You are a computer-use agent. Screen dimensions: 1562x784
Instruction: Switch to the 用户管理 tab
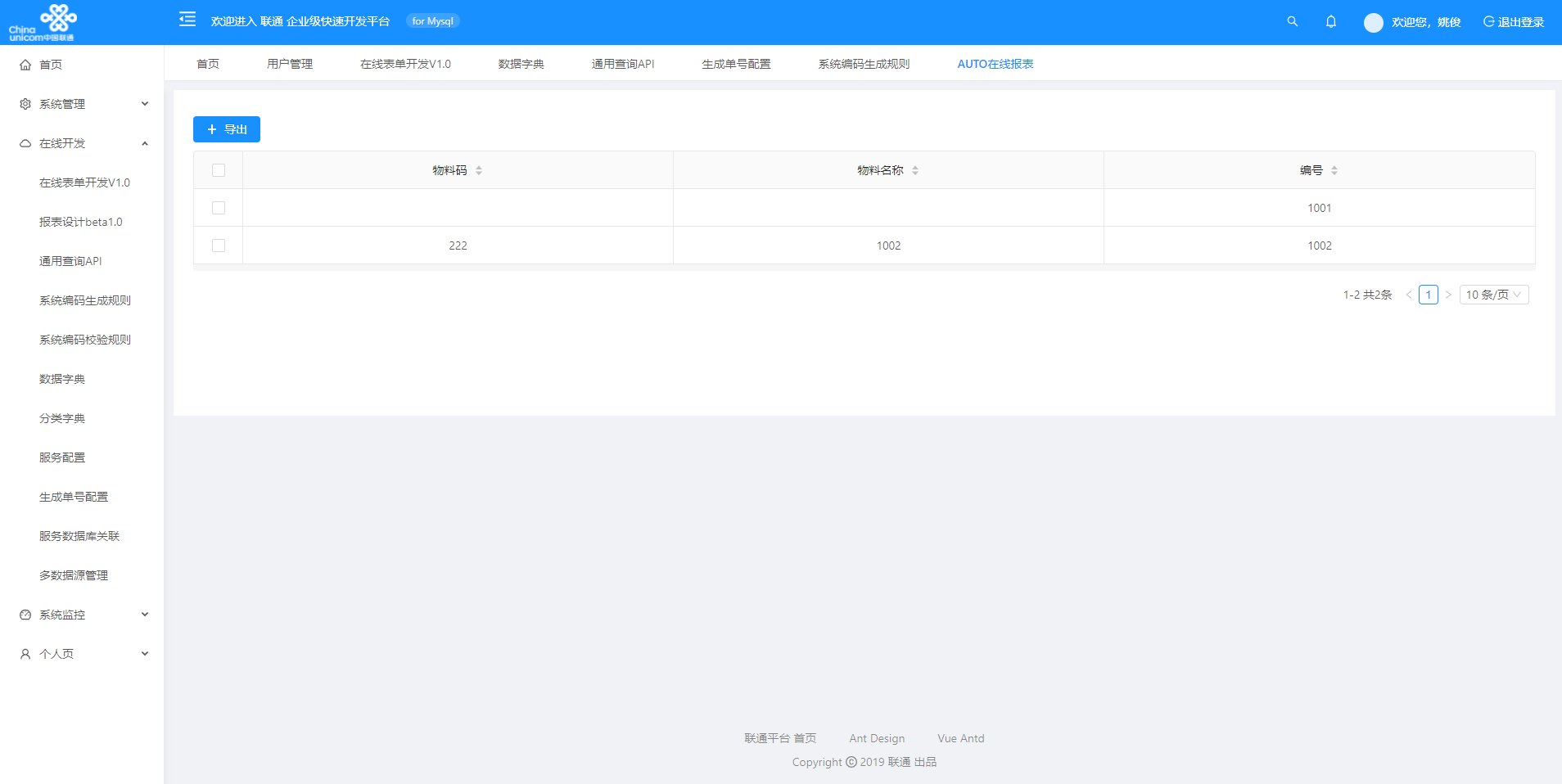click(290, 64)
